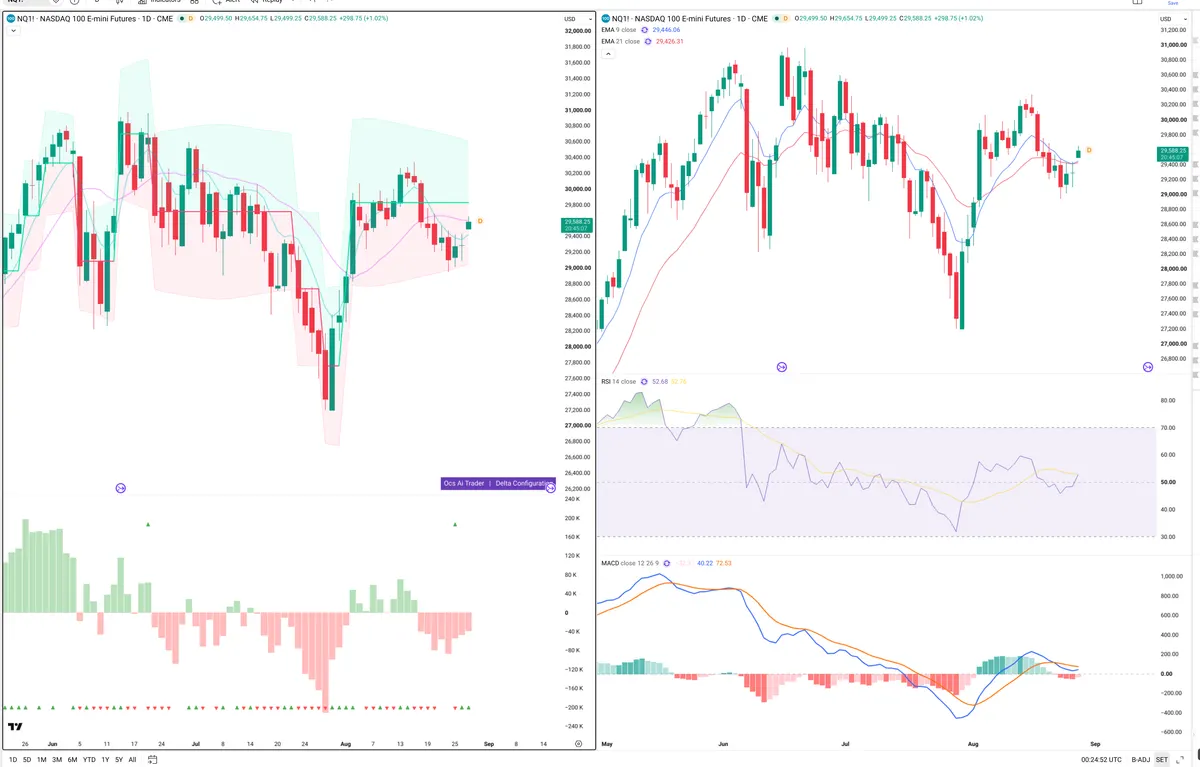Screen dimensions: 1200x767
Task: Click the Ocs Ai Trader Delta Configuration label
Action: pyautogui.click(x=497, y=483)
